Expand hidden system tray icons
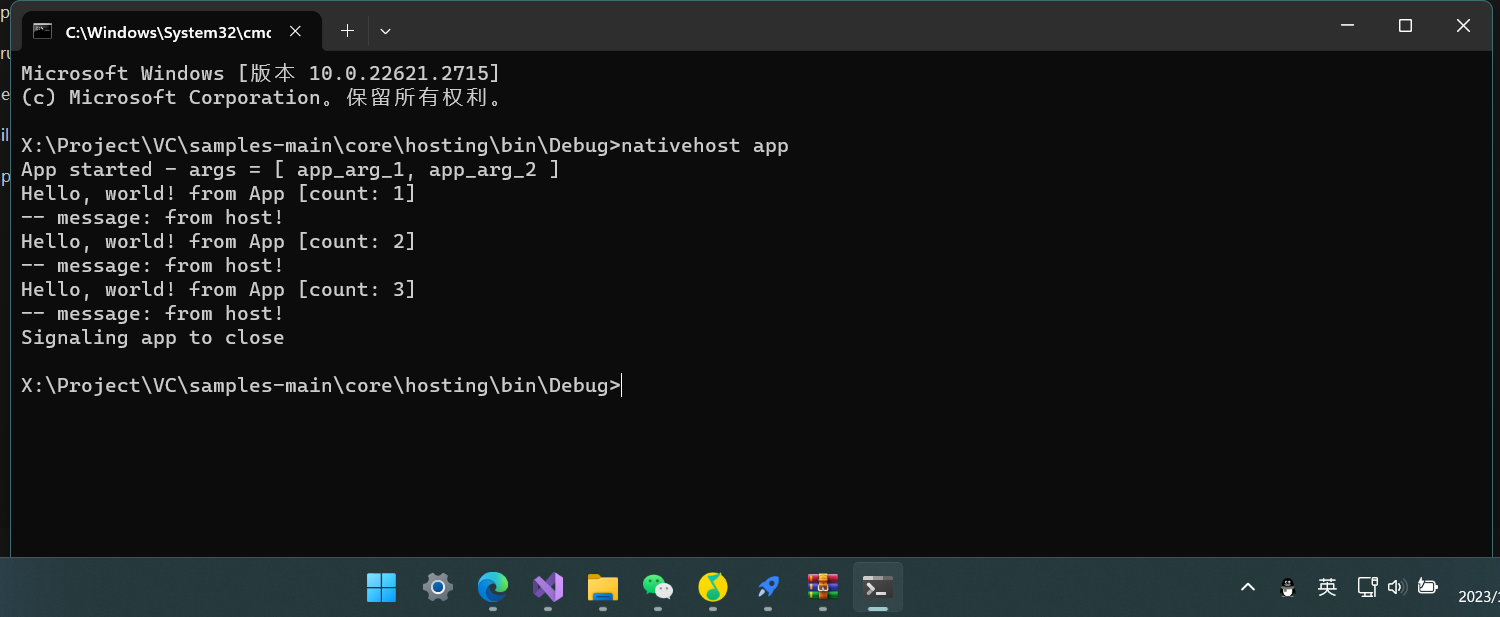1500x617 pixels. (1247, 587)
